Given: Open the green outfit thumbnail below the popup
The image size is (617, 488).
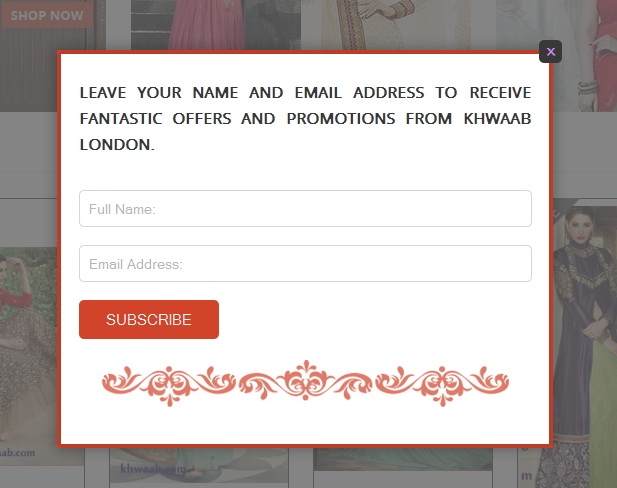Looking at the screenshot, I should tap(403, 459).
